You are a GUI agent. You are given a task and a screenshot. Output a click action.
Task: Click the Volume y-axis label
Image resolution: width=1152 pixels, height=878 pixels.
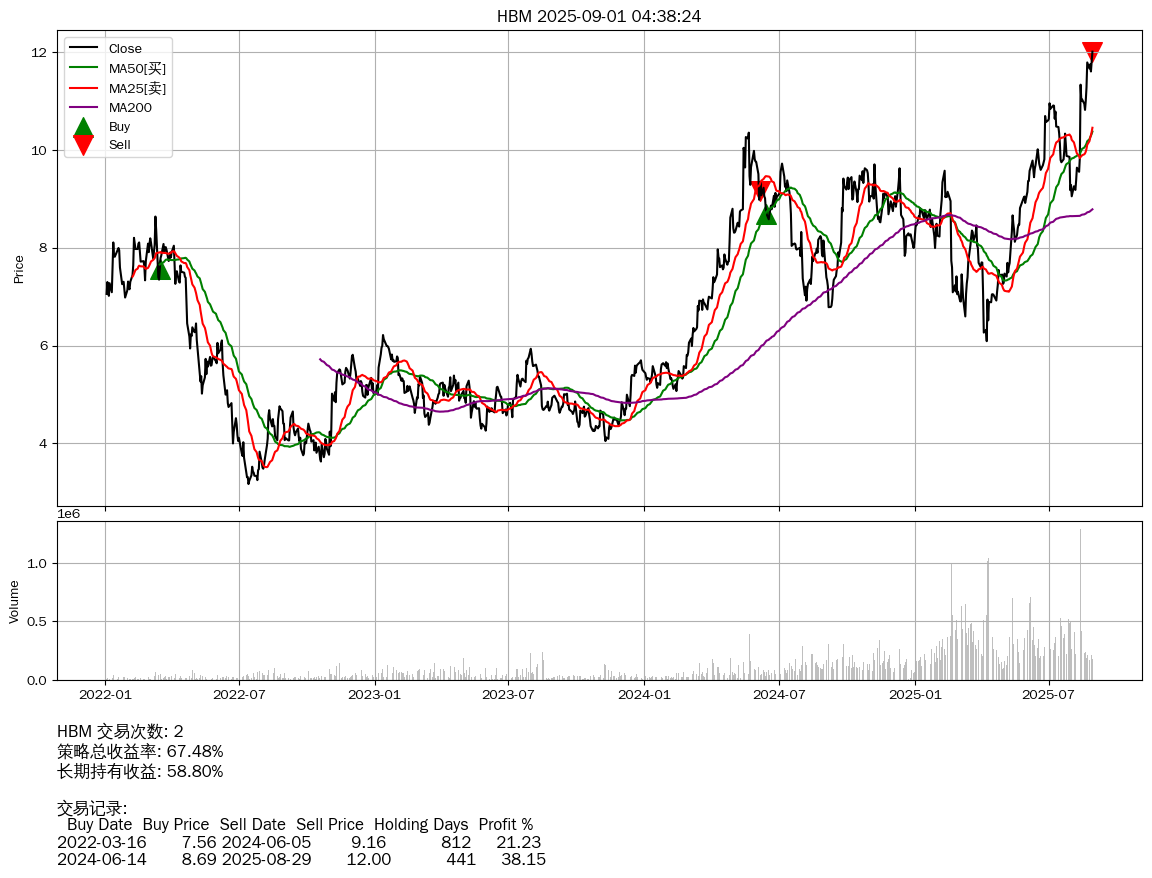(x=14, y=602)
